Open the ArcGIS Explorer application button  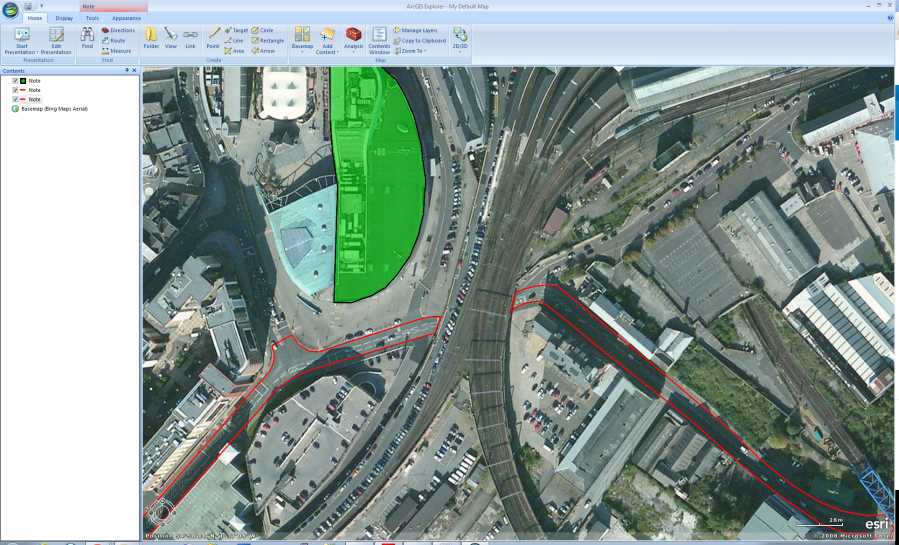[10, 10]
